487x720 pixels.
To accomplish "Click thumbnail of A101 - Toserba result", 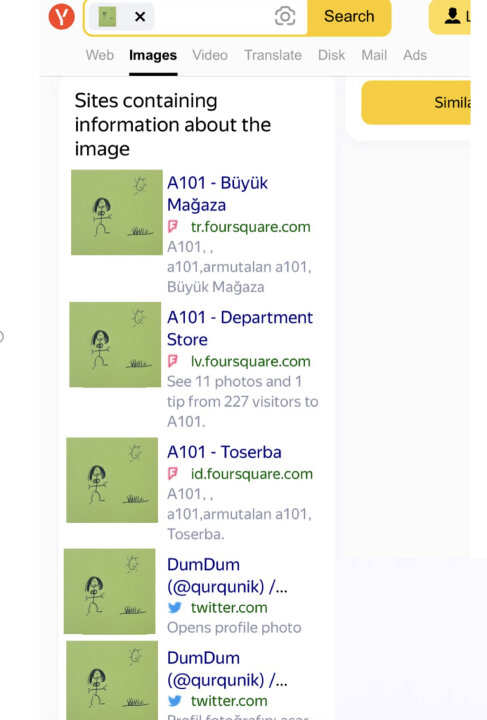I will click(x=112, y=480).
